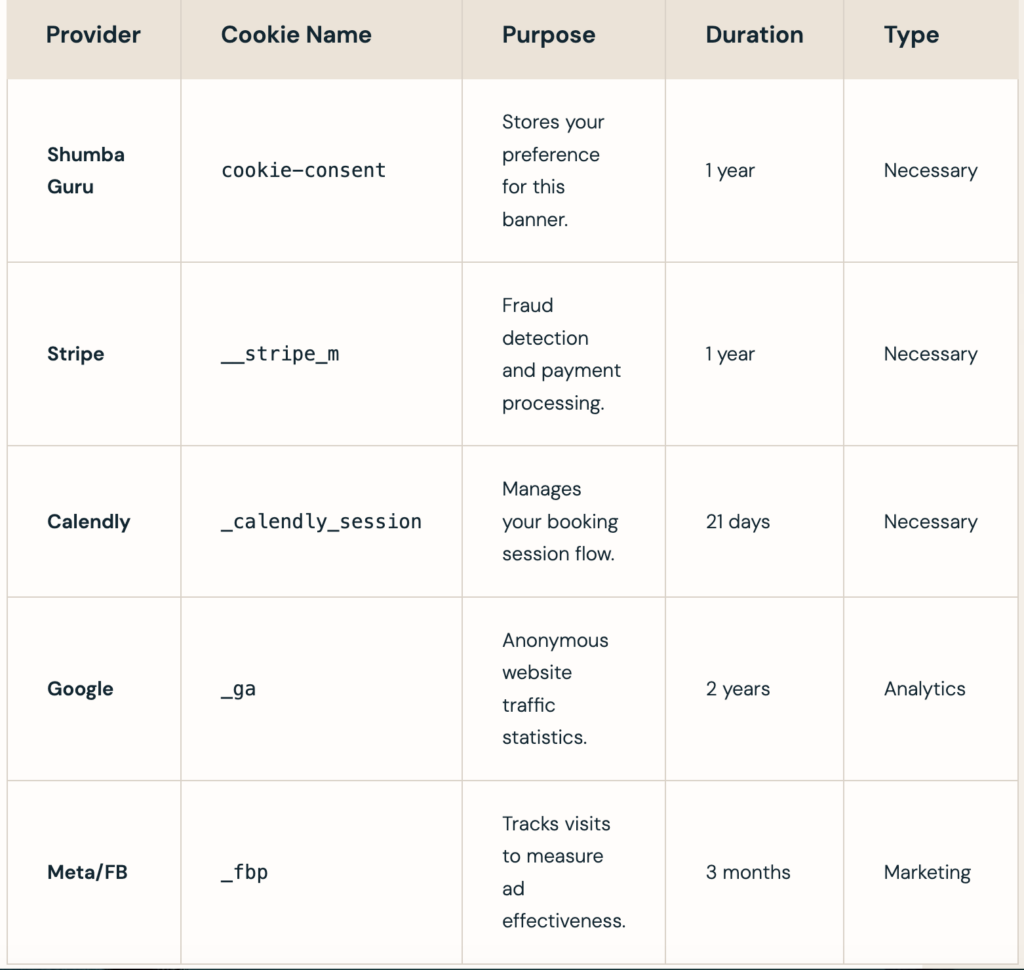Select the _fbp cookie name
The image size is (1024, 970).
(244, 873)
